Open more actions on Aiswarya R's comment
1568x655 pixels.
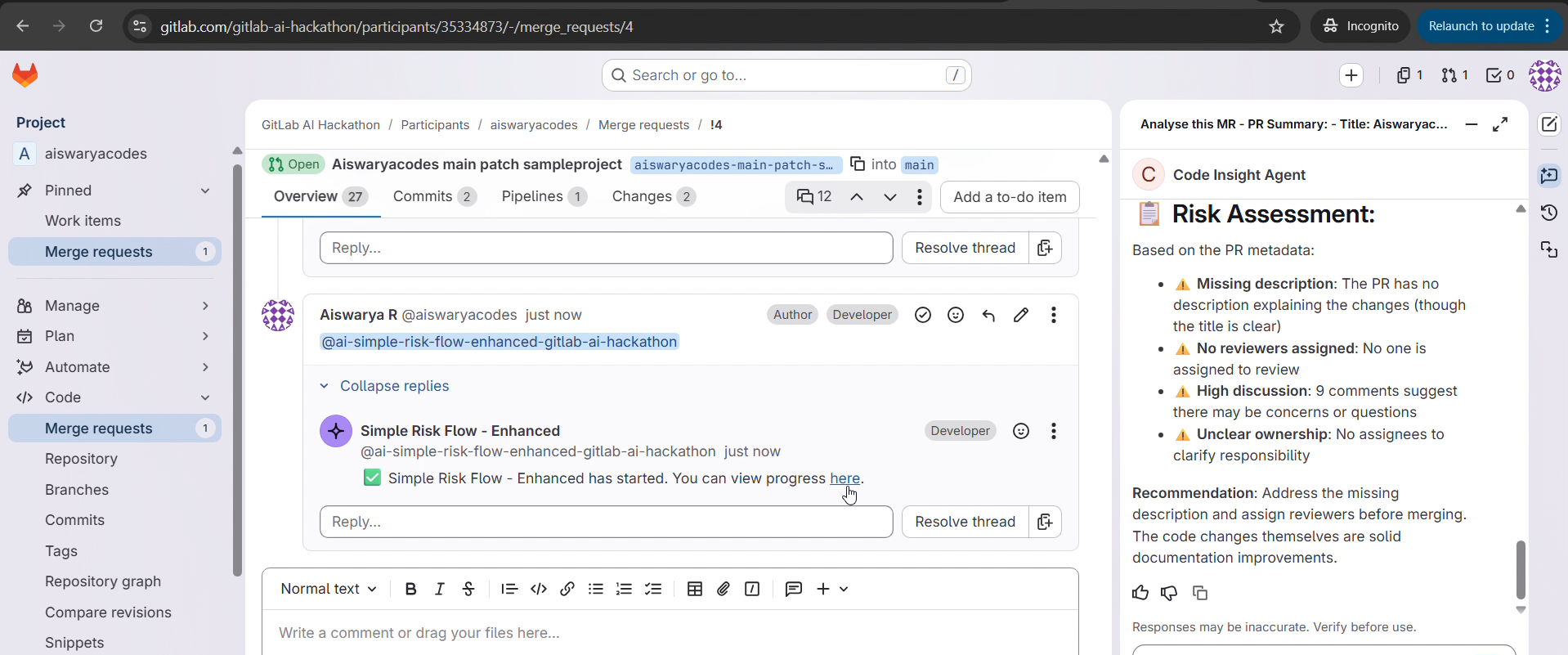pyautogui.click(x=1054, y=315)
